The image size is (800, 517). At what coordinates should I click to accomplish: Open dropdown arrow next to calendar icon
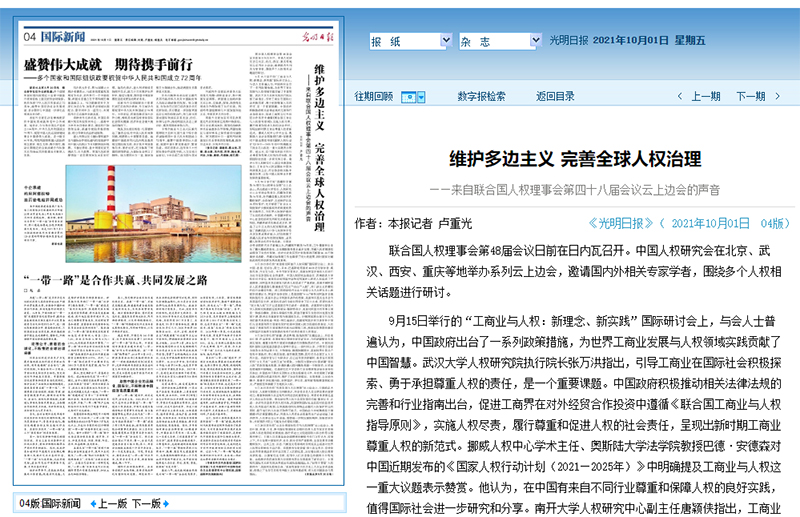pos(421,97)
